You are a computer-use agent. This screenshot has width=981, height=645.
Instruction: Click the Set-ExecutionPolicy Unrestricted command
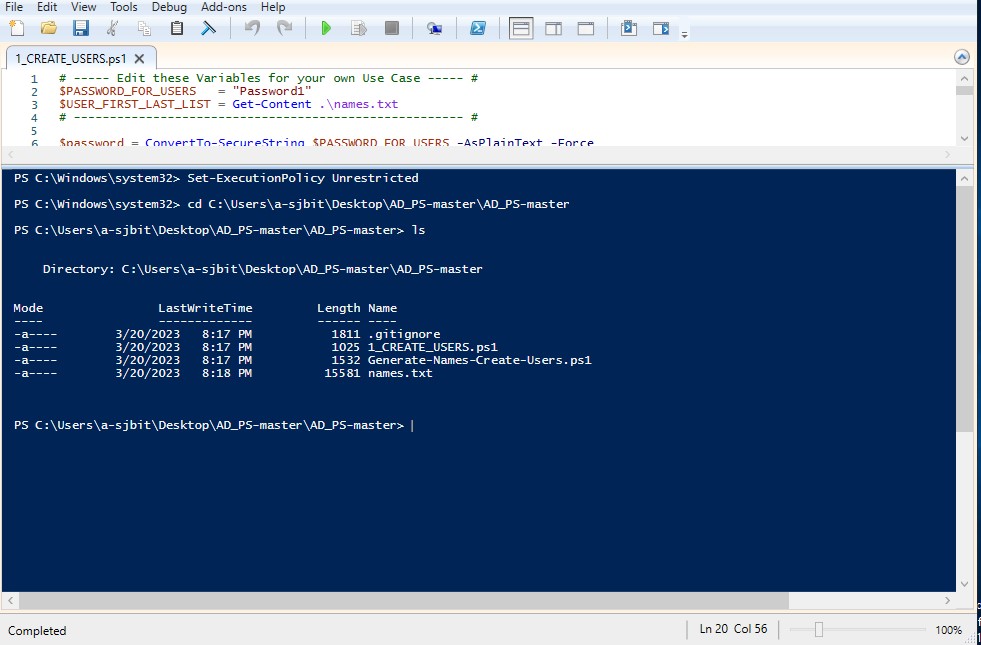pos(303,178)
